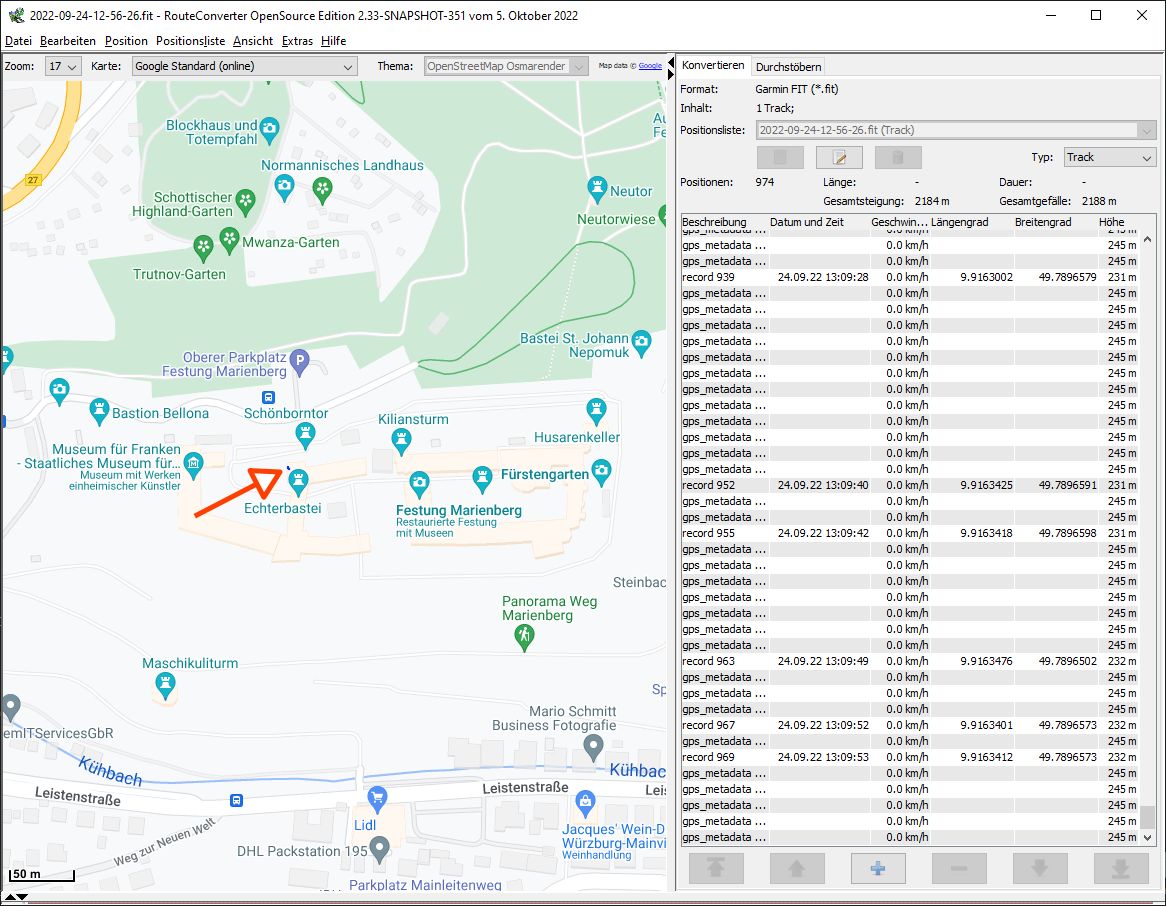Viewport: 1166px width, 906px height.
Task: Open the Position menu
Action: (126, 41)
